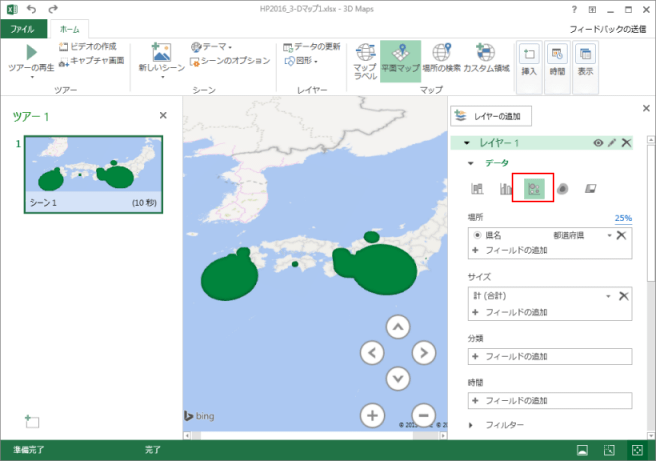Toggle visibility eye of レイヤー 1
This screenshot has height=461, width=656.
[x=598, y=143]
